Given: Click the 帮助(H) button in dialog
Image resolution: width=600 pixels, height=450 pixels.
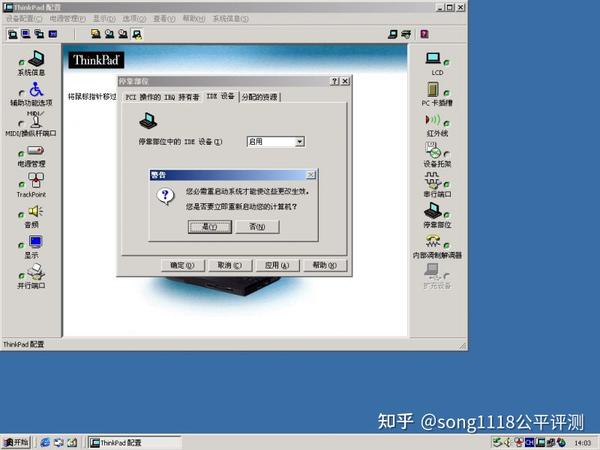Looking at the screenshot, I should [325, 265].
